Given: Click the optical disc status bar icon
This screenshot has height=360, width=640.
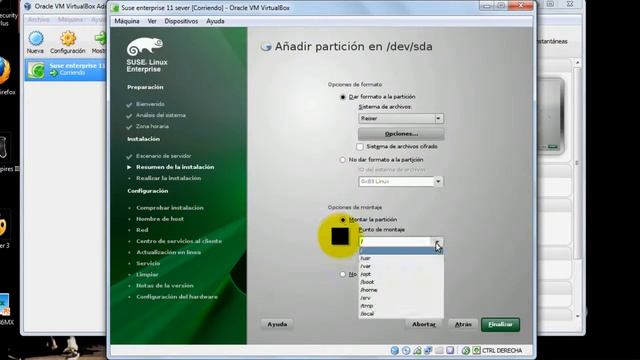Looking at the screenshot, I should click(406, 351).
